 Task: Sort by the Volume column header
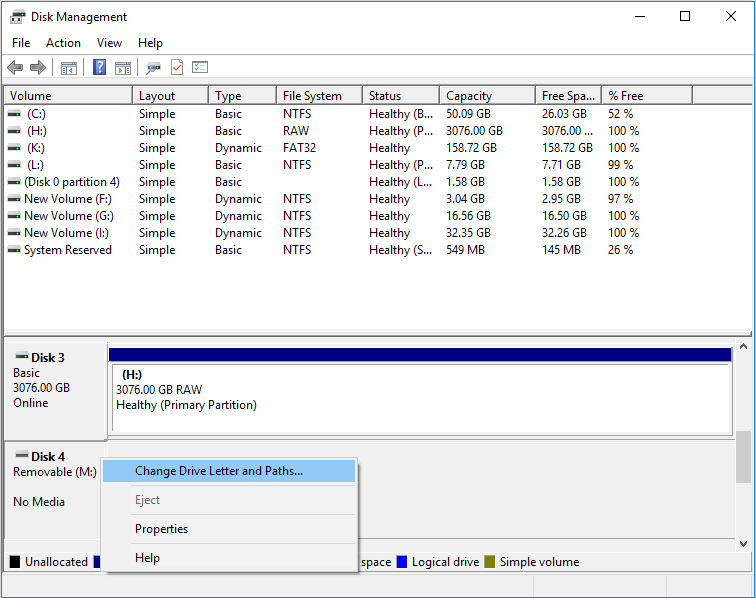click(68, 95)
